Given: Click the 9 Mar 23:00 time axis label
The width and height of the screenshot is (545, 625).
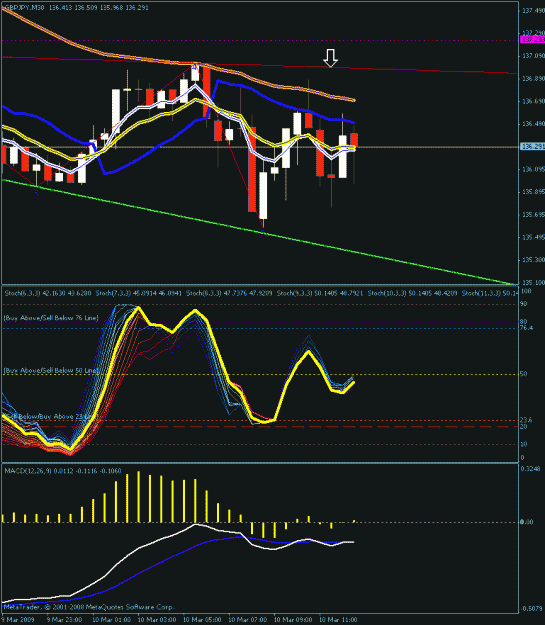Looking at the screenshot, I should coord(64,619).
